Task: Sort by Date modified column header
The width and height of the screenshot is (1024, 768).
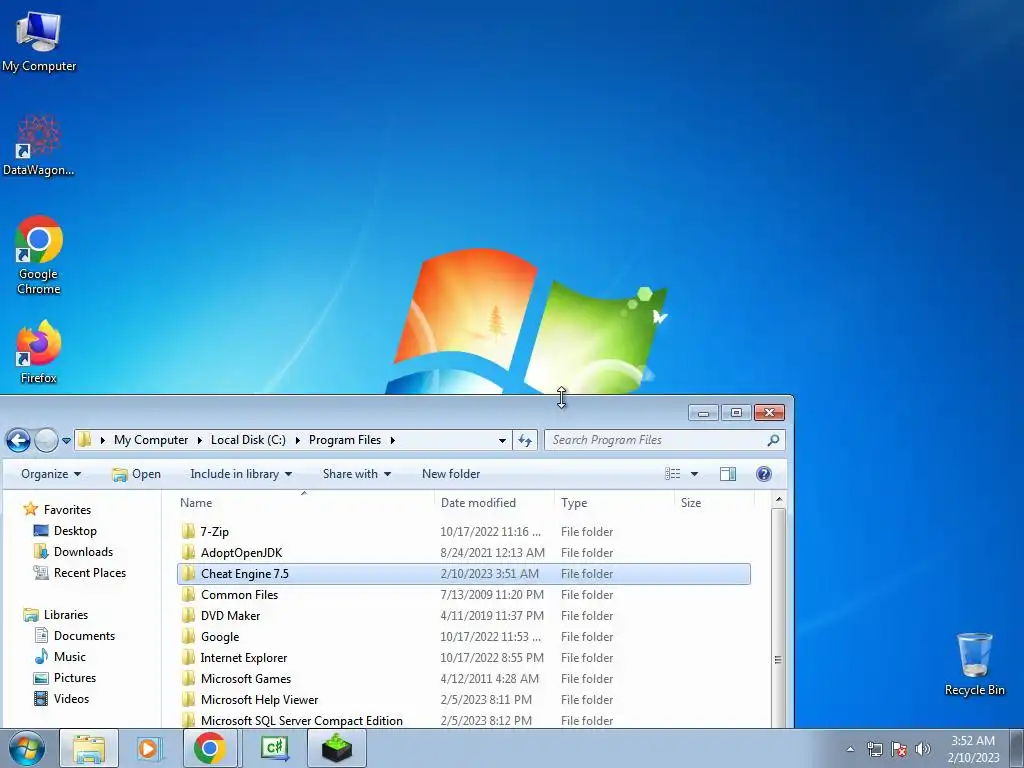Action: click(494, 503)
